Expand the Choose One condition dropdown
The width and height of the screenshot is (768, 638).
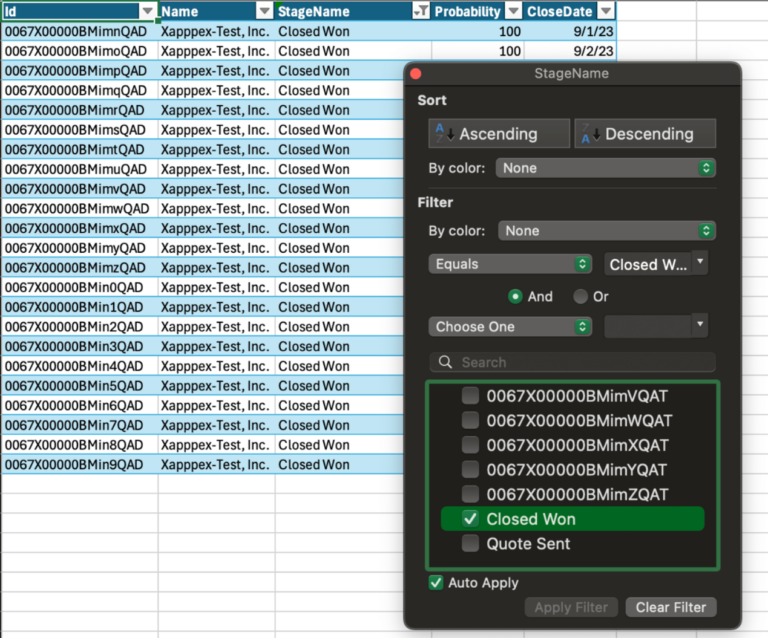[x=510, y=327]
